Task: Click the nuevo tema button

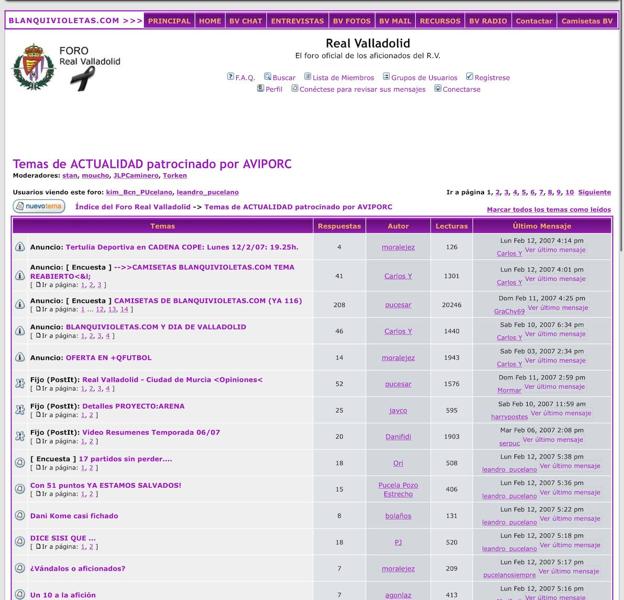Action: 39,206
